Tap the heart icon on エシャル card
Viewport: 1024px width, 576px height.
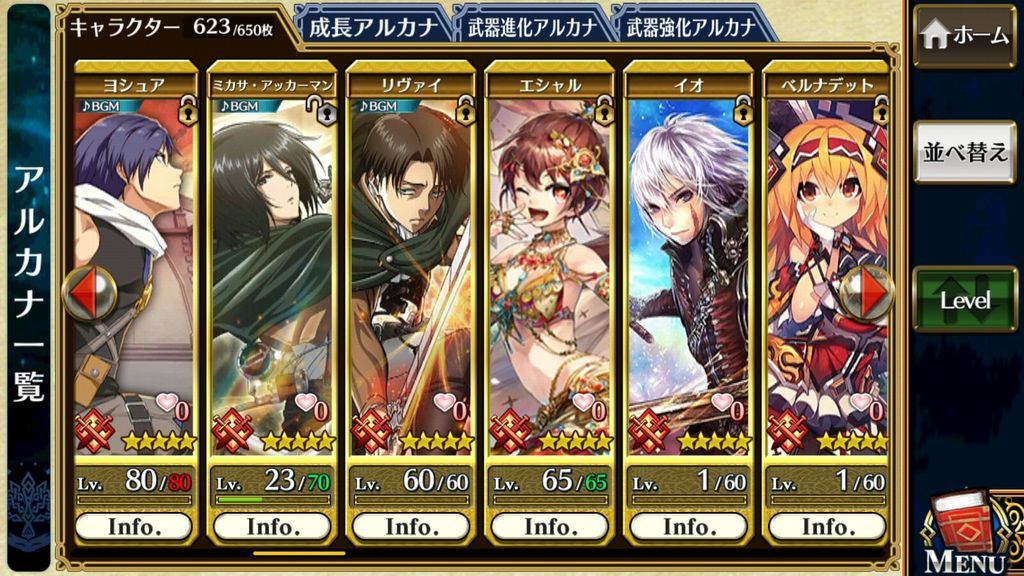click(x=583, y=402)
